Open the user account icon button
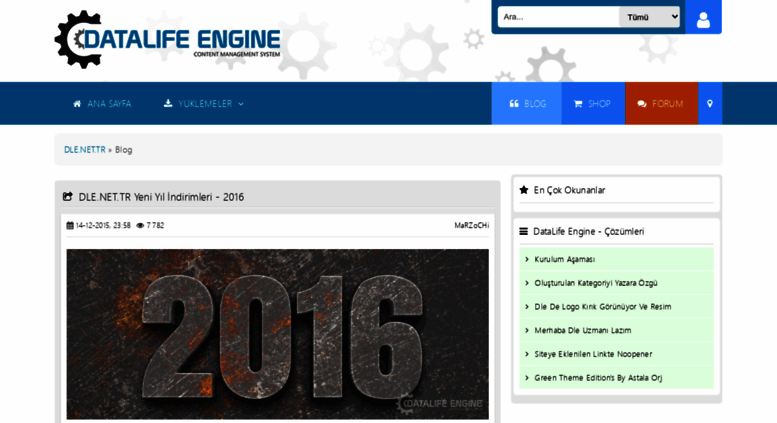The height and width of the screenshot is (423, 777). [x=703, y=17]
